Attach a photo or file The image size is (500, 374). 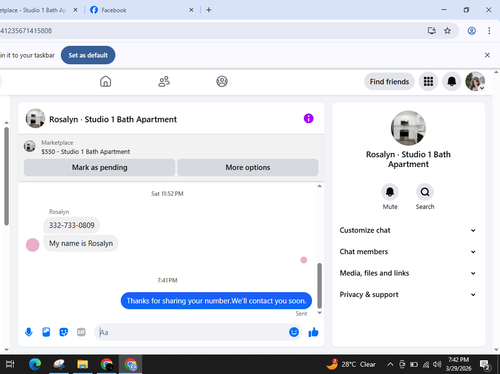(46, 332)
